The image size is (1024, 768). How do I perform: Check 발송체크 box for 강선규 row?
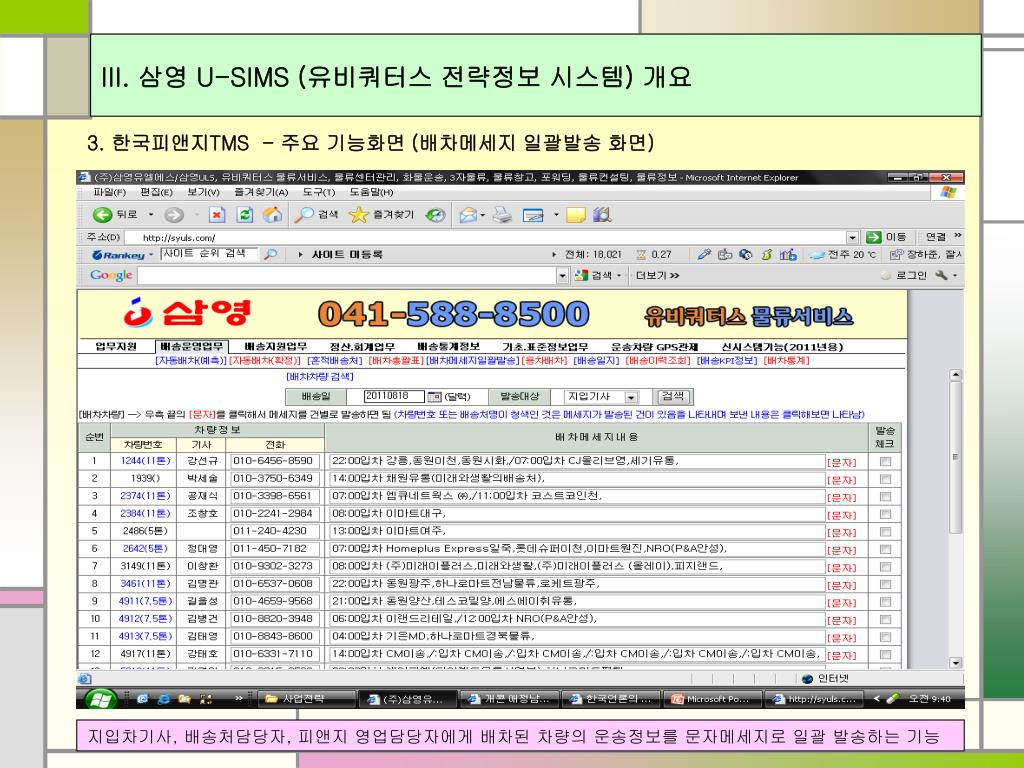point(886,462)
